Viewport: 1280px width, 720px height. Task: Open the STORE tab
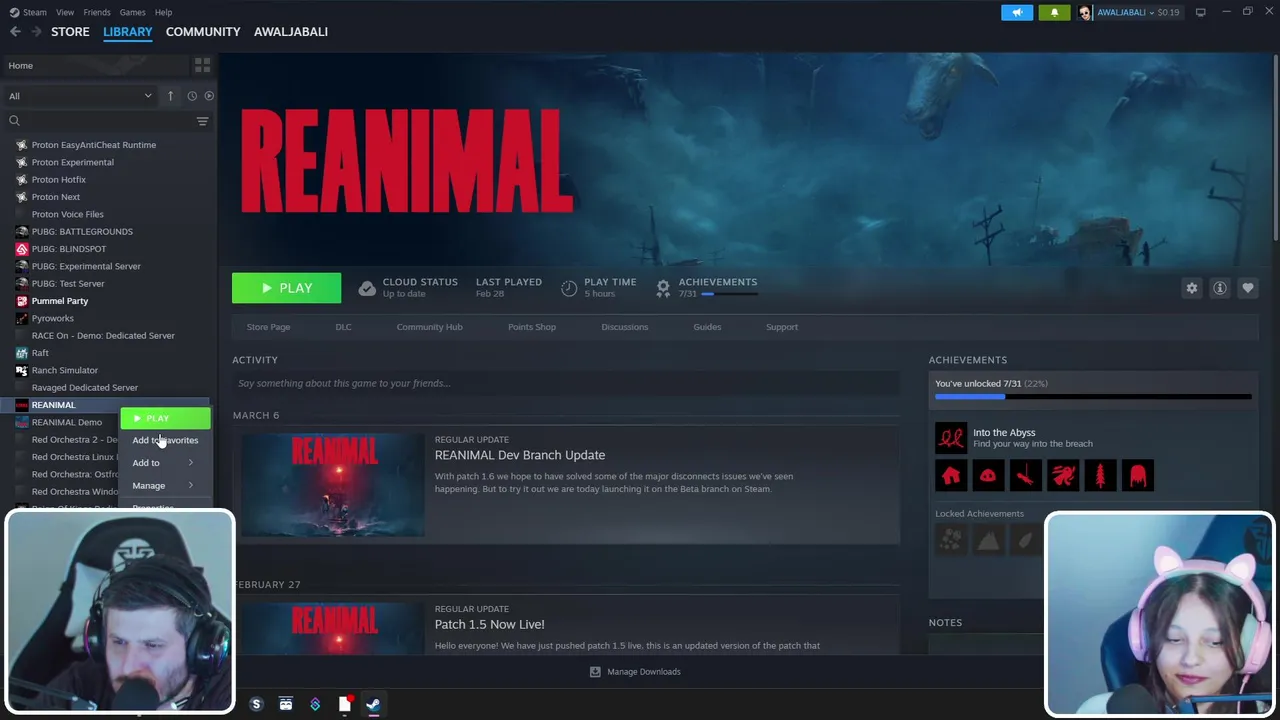(70, 32)
